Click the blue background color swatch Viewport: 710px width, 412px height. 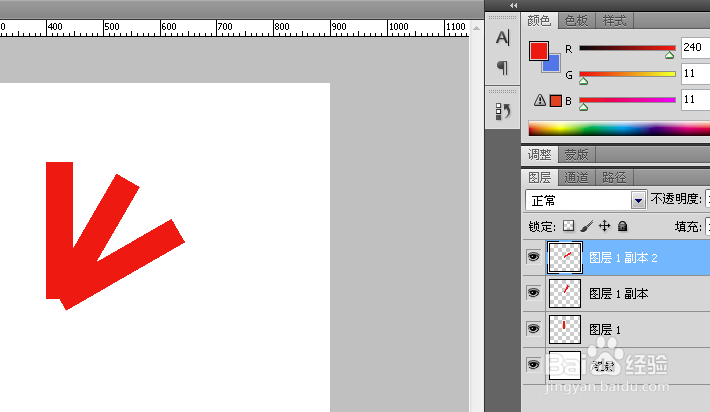[553, 65]
